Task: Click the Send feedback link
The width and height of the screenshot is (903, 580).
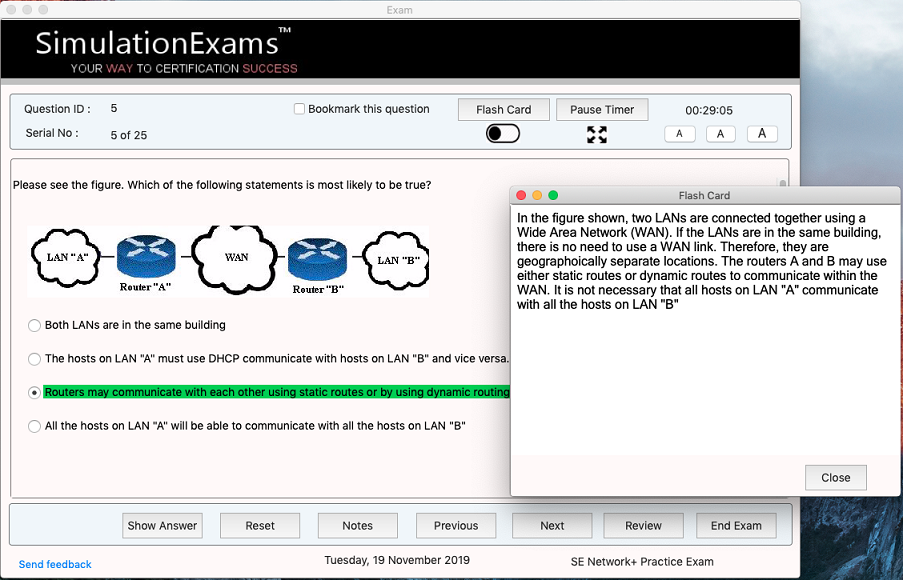Action: [x=54, y=564]
